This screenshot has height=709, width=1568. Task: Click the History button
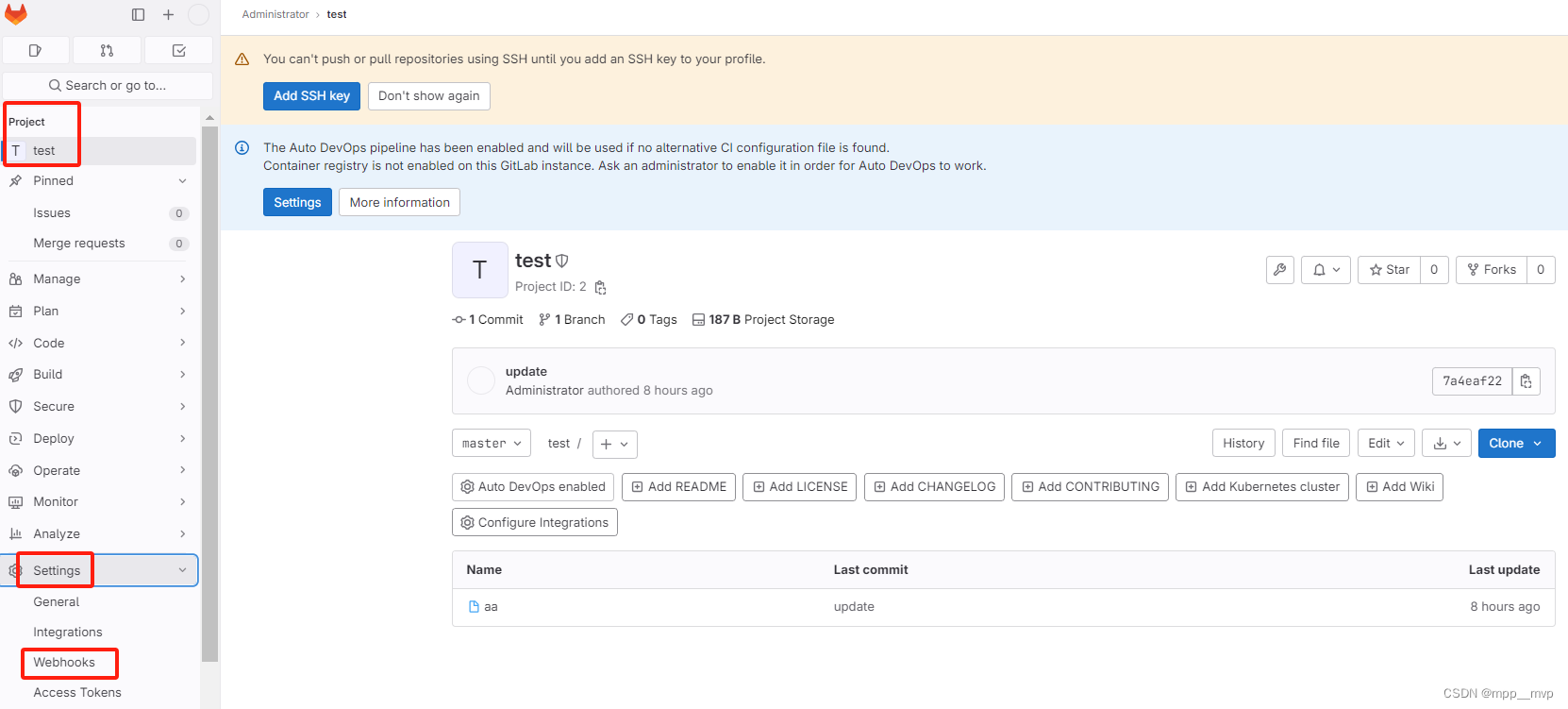point(1243,443)
